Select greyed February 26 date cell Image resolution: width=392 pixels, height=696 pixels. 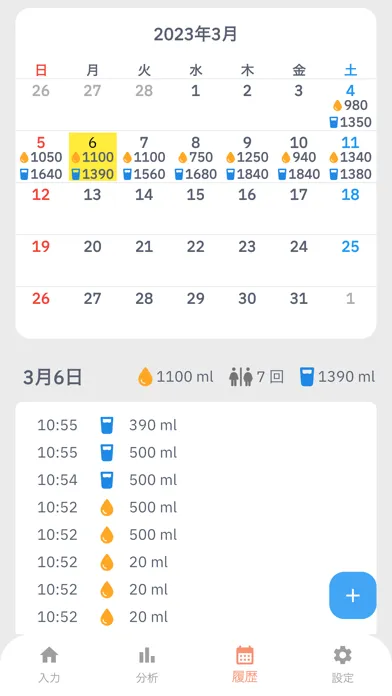click(x=41, y=105)
